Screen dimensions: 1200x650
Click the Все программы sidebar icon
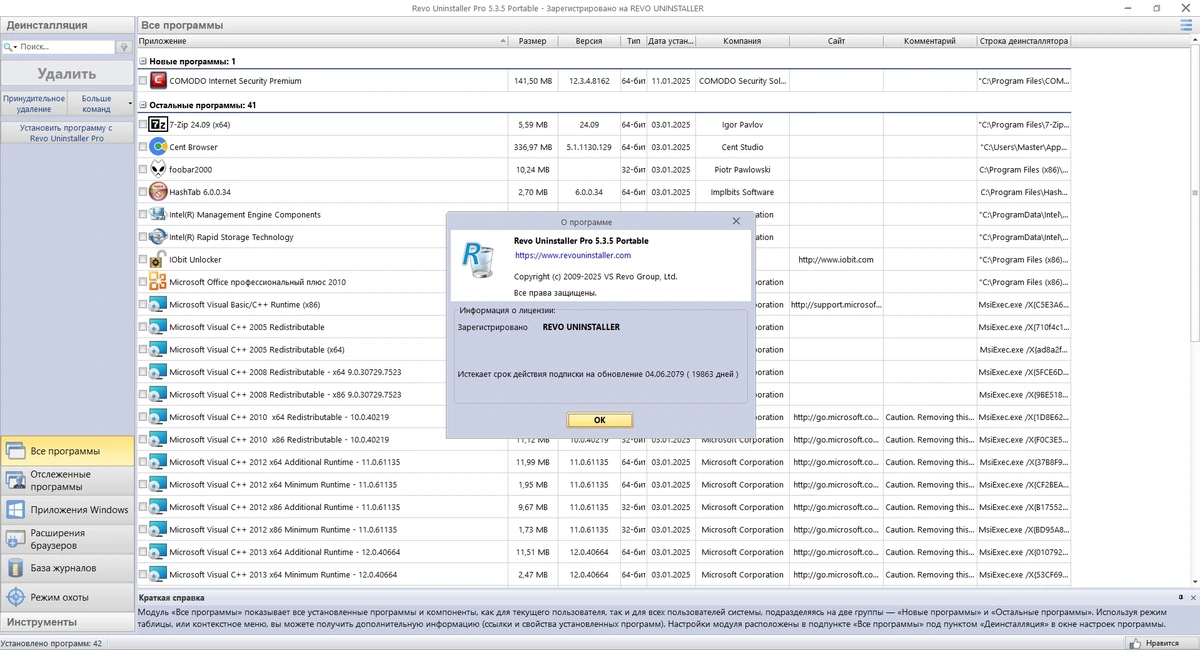click(15, 451)
